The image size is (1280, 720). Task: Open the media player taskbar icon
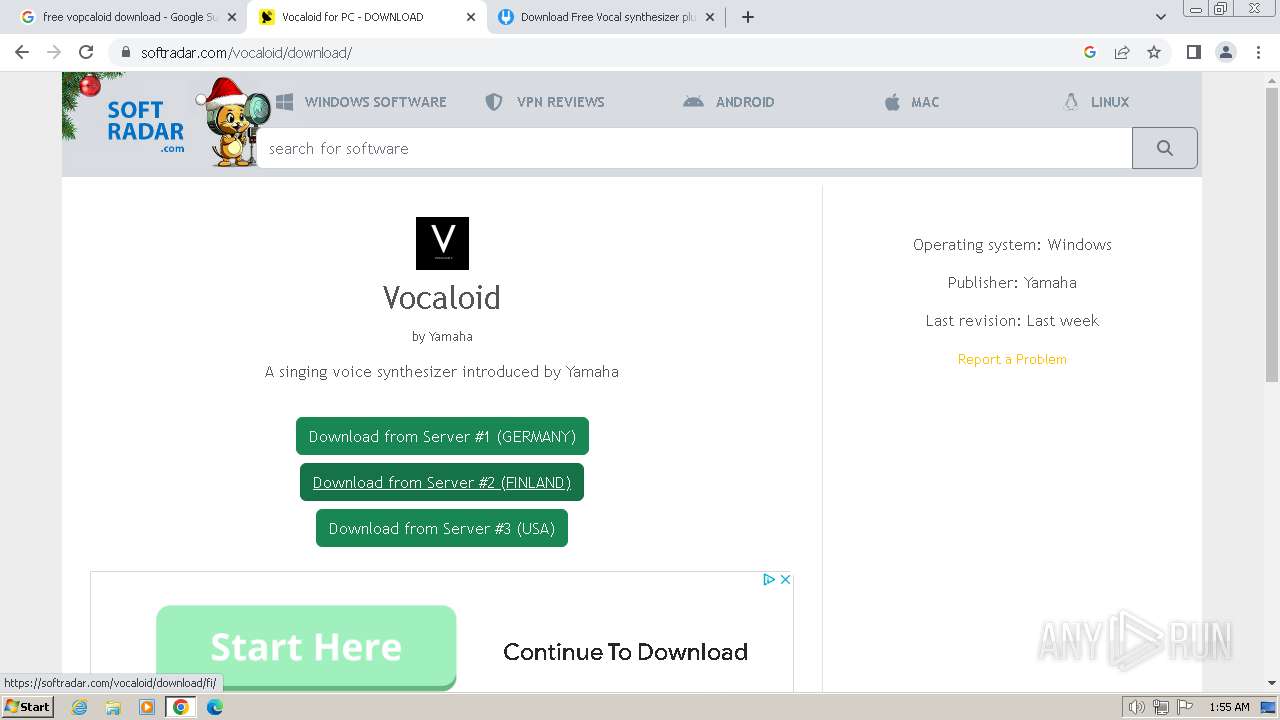[x=147, y=707]
